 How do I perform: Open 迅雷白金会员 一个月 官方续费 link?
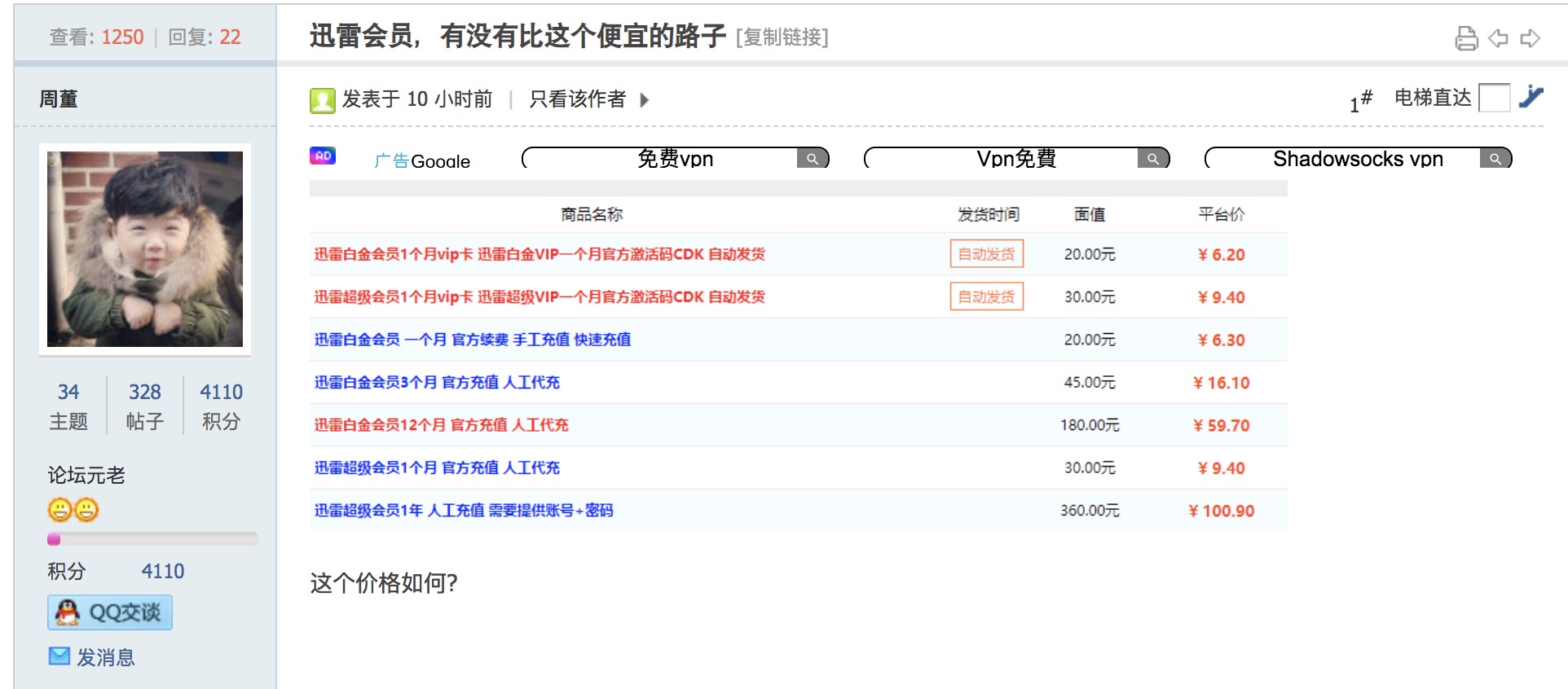pyautogui.click(x=473, y=340)
